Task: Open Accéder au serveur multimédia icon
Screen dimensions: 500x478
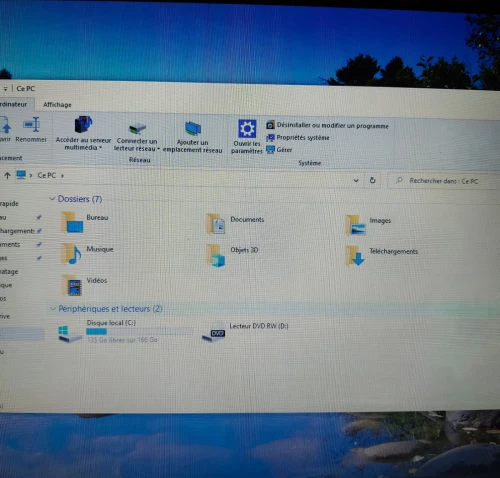Action: pos(83,124)
